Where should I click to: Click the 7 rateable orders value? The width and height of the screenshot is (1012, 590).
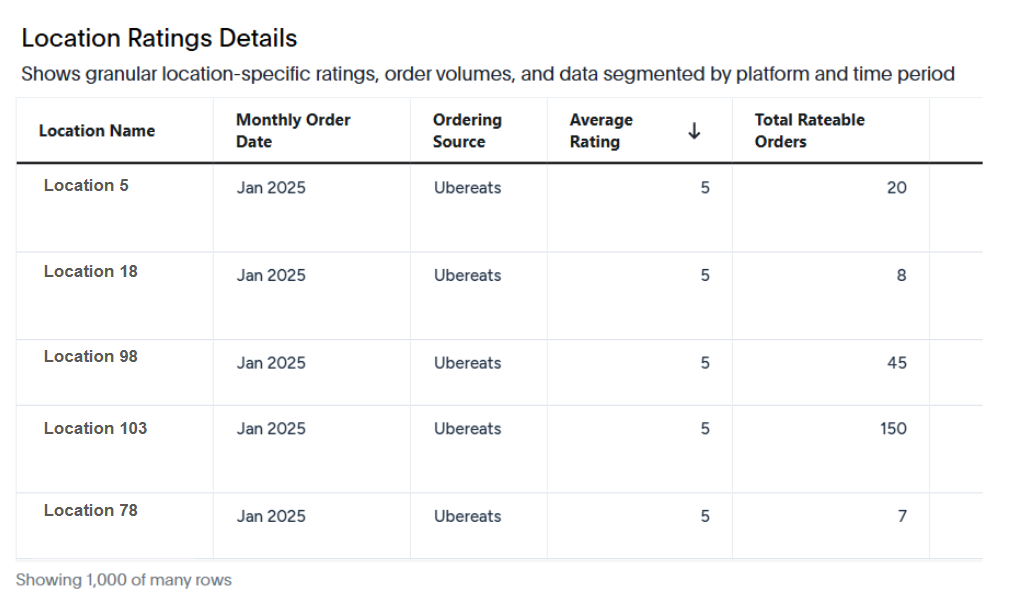tap(902, 516)
